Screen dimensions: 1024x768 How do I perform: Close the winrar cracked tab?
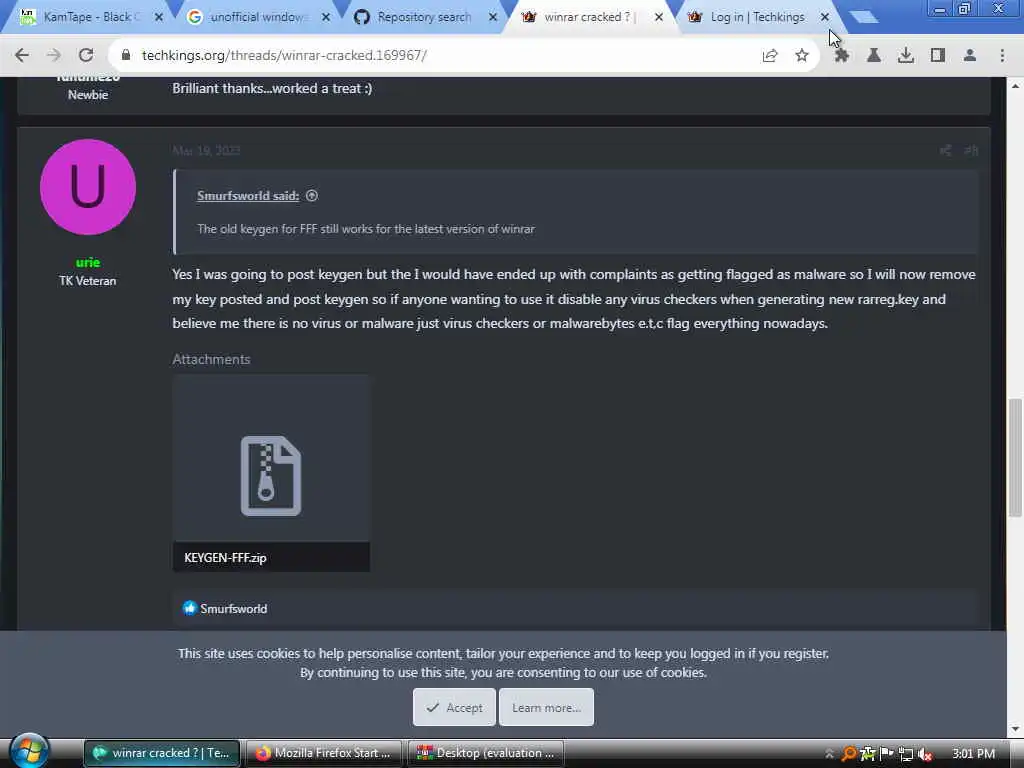pos(659,18)
